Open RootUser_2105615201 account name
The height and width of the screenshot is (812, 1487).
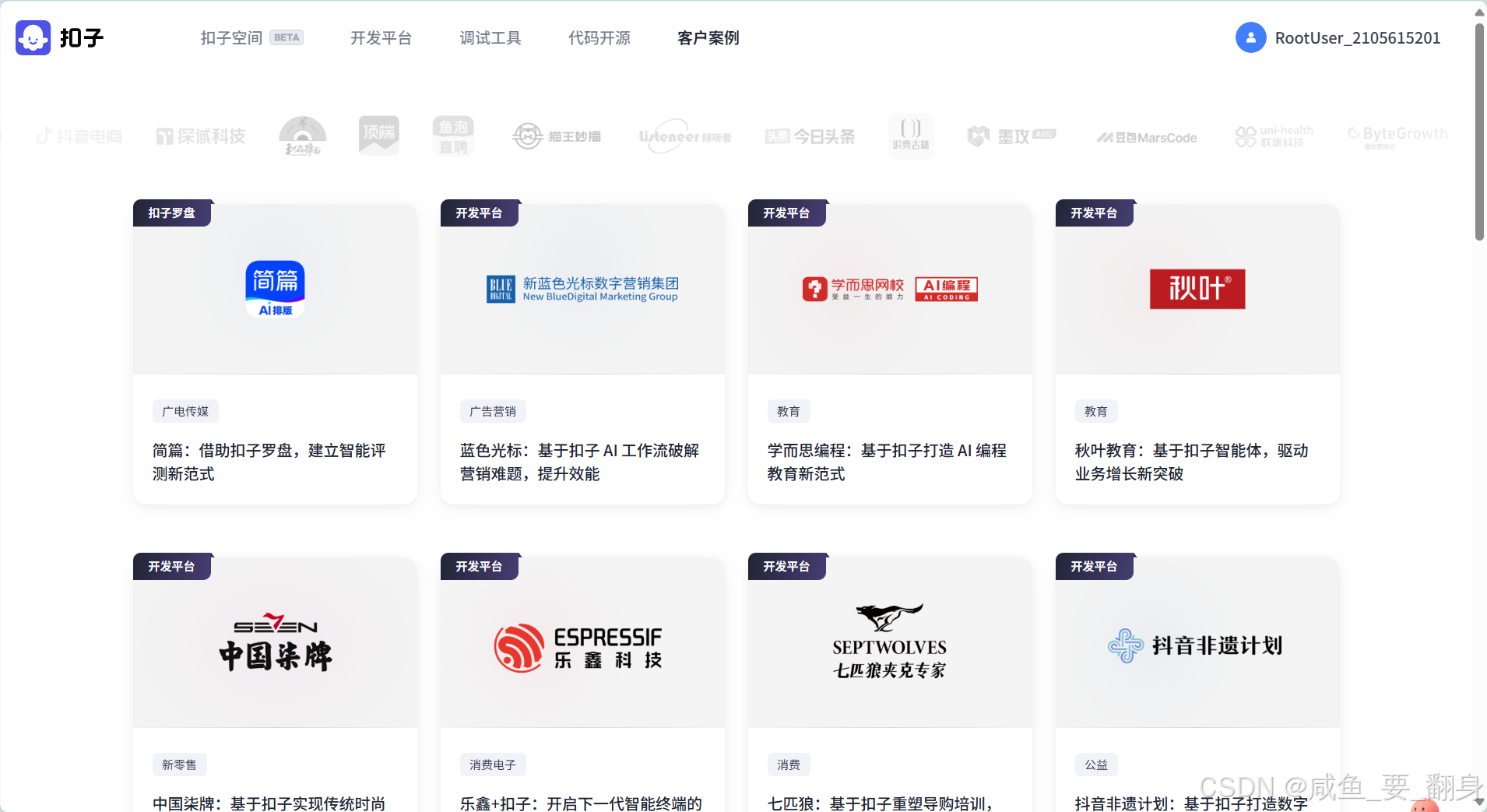point(1357,37)
